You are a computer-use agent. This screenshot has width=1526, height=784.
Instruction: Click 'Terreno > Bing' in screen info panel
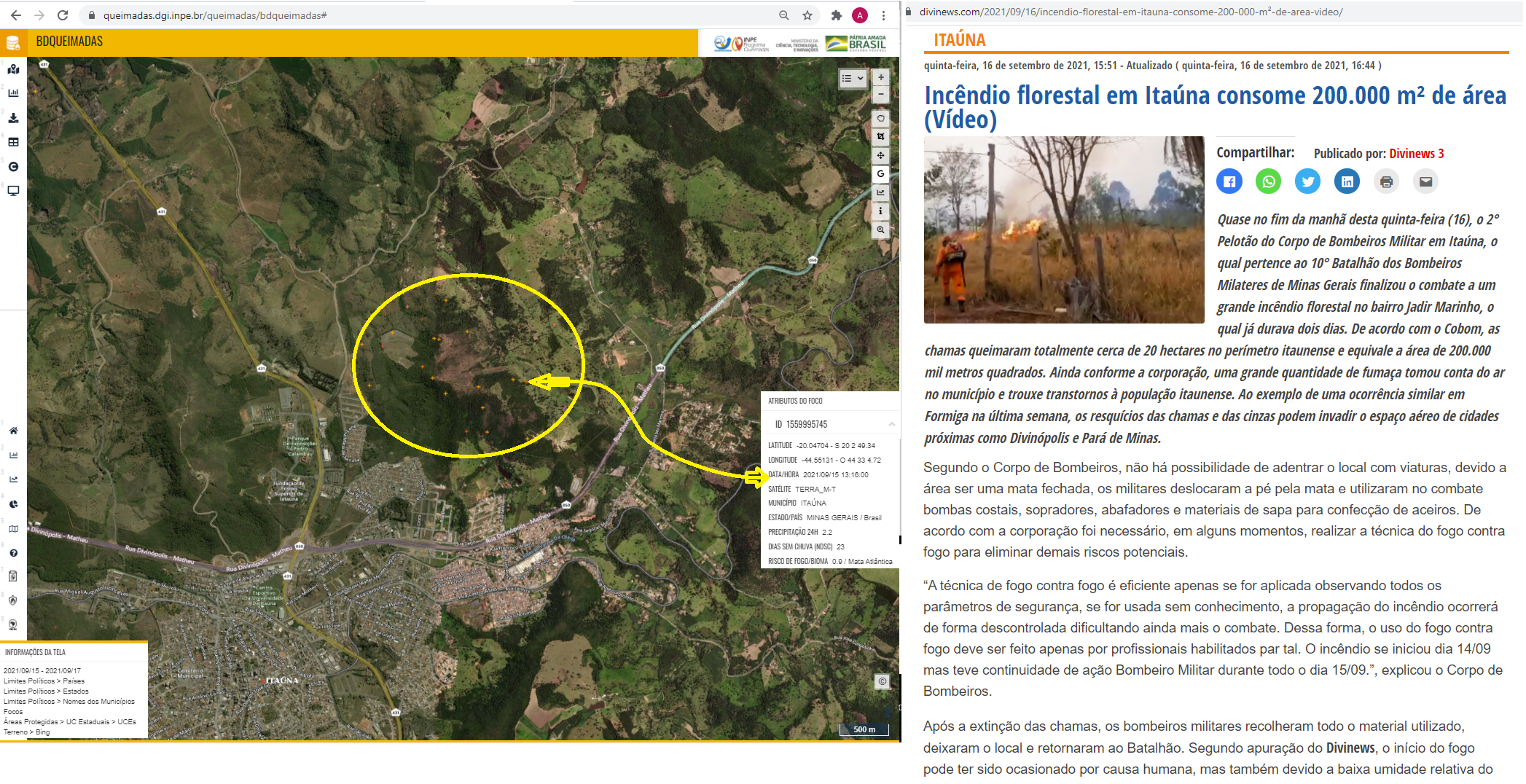pos(27,732)
